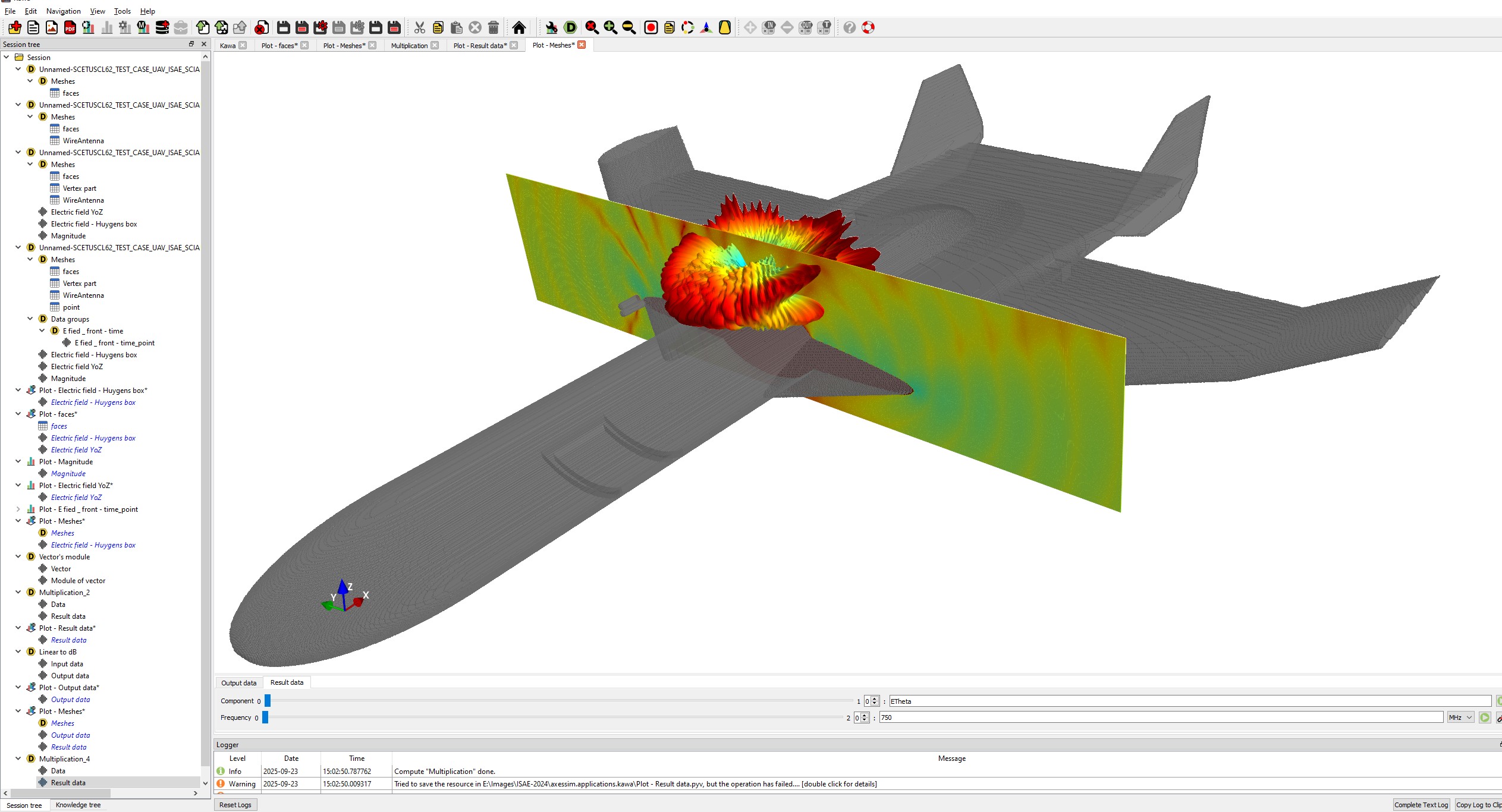Click the lifebuoy help icon

coord(868,27)
